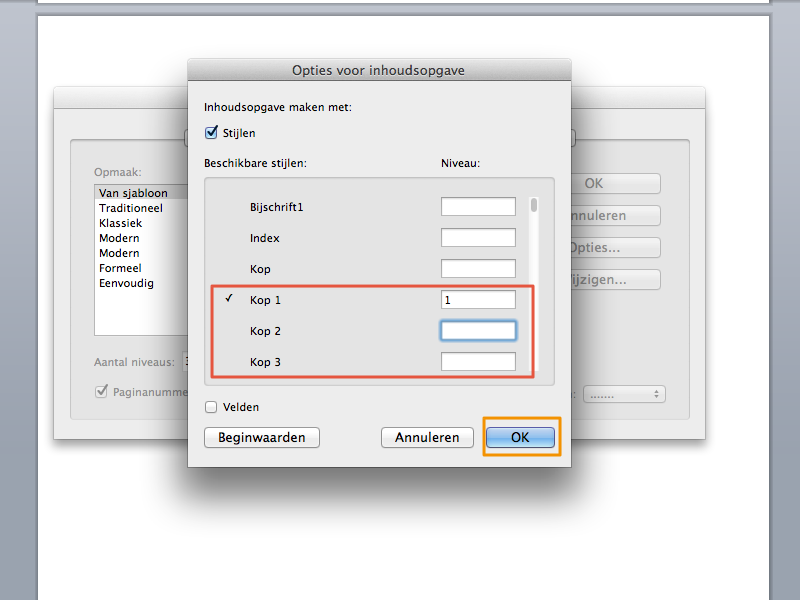The width and height of the screenshot is (800, 600).
Task: Click OK in the background dialog
Action: point(615,183)
